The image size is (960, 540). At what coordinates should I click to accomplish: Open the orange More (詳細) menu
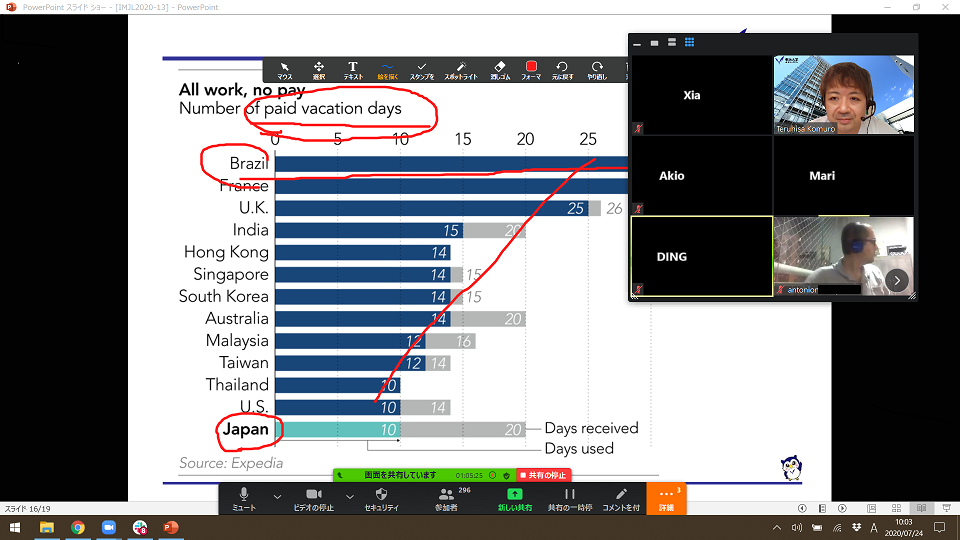[666, 499]
